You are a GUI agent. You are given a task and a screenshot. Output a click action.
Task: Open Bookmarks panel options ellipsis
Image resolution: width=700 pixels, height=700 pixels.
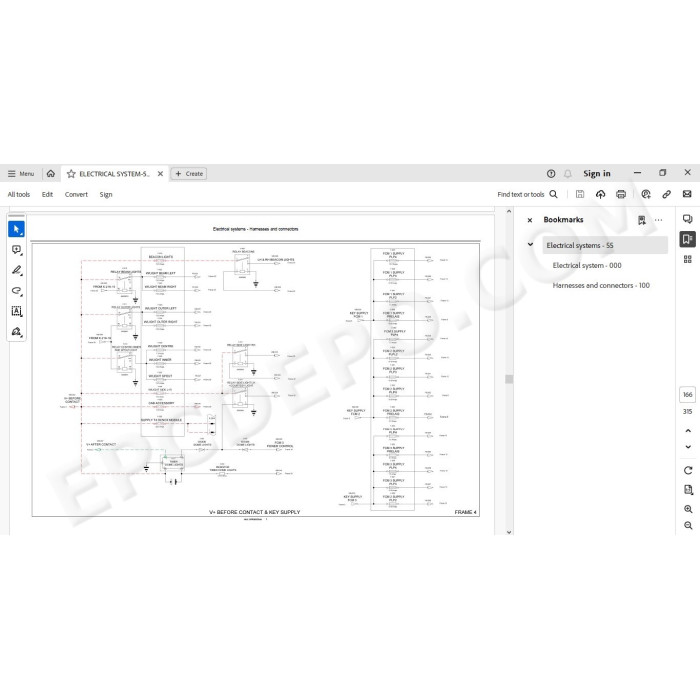[658, 220]
